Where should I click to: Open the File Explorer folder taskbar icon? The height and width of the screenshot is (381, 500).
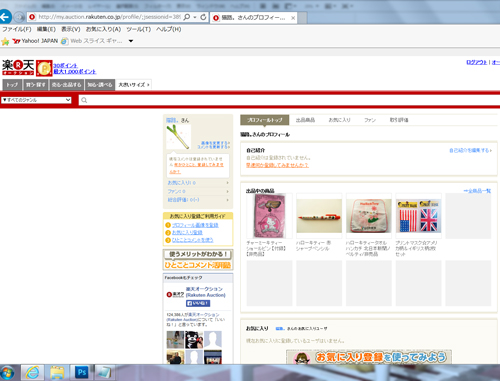(57, 372)
